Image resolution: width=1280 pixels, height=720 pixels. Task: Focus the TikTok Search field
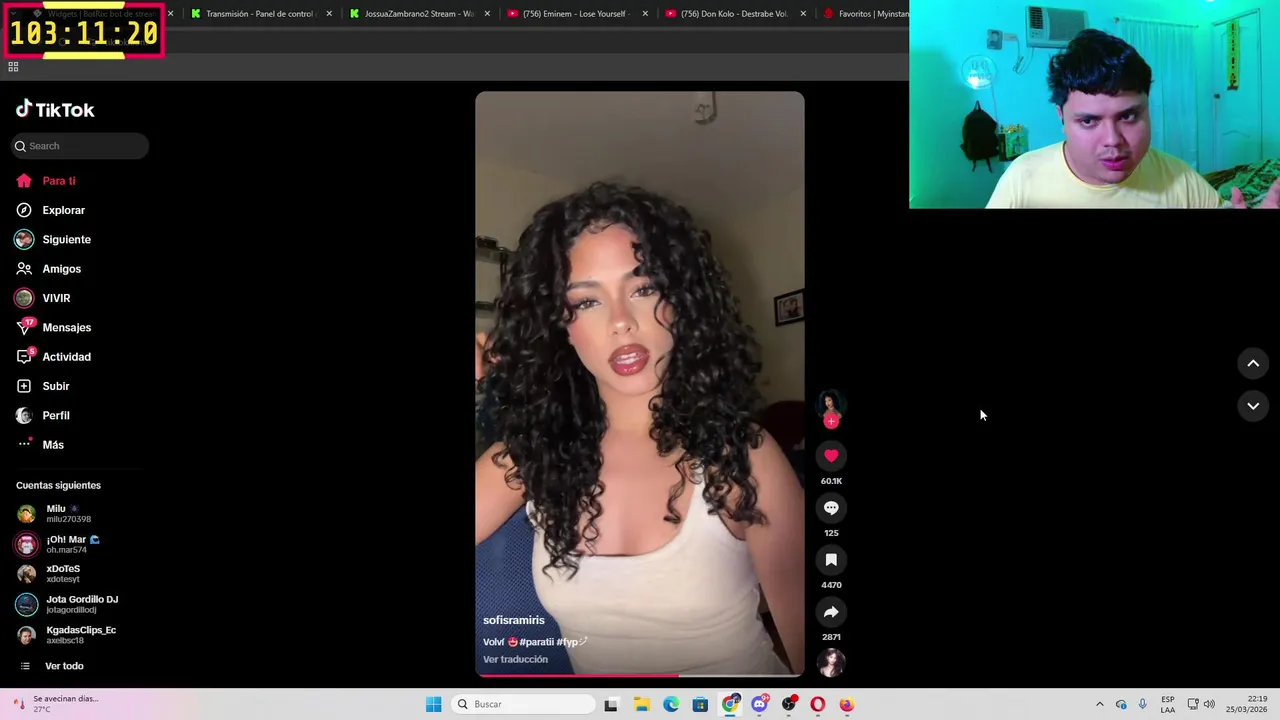coord(80,146)
